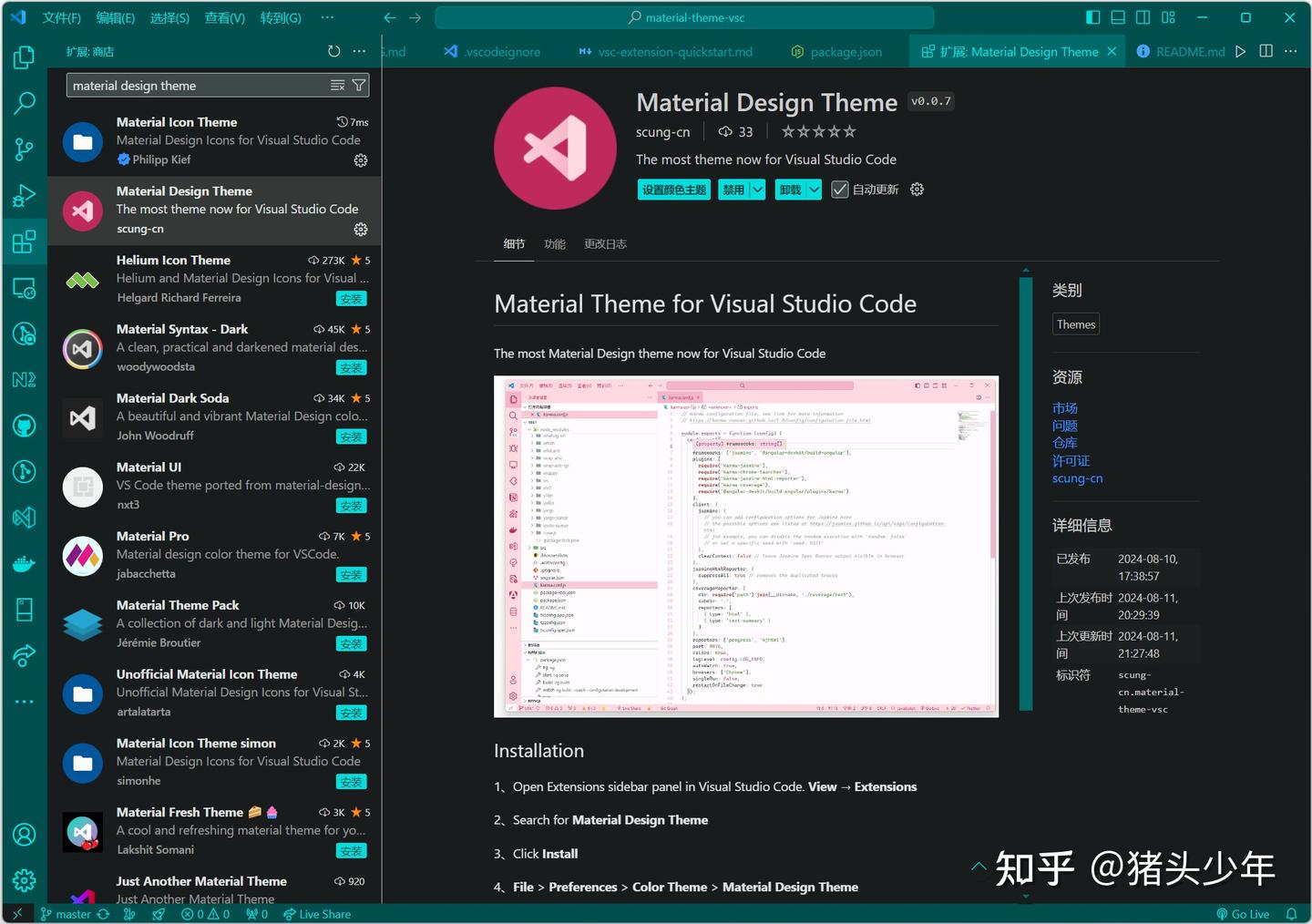
Task: Toggle the notifications bell in the status bar
Action: click(1289, 914)
